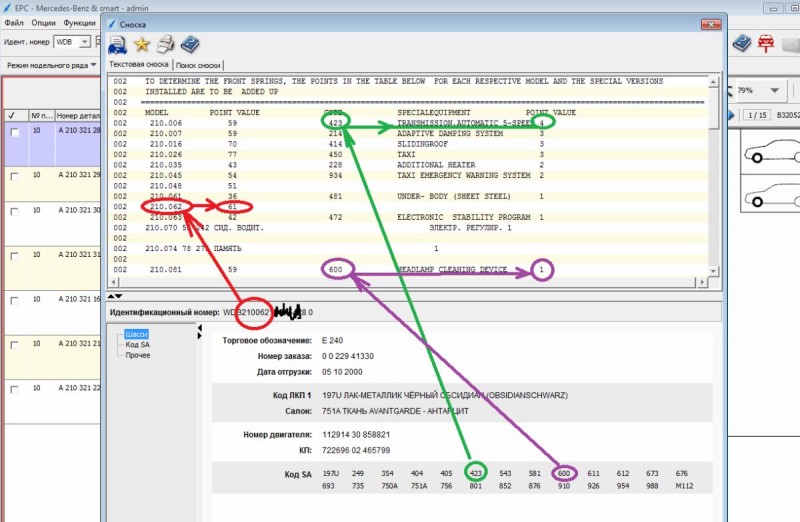The width and height of the screenshot is (800, 522).
Task: Click the blue help book icon in Сноска toolbar
Action: (190, 44)
